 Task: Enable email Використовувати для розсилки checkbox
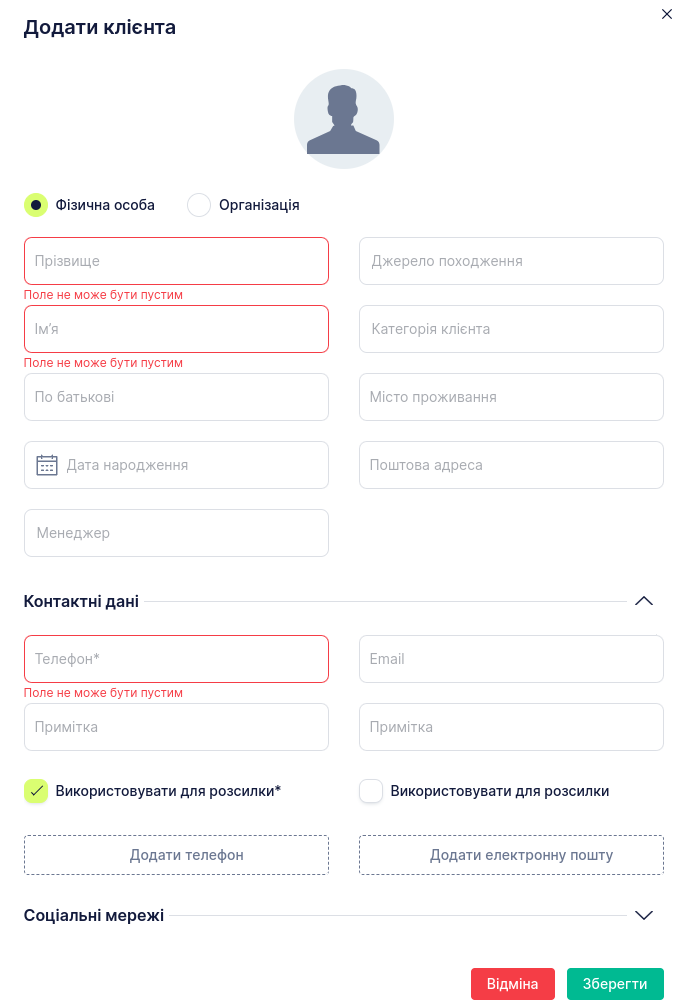371,791
